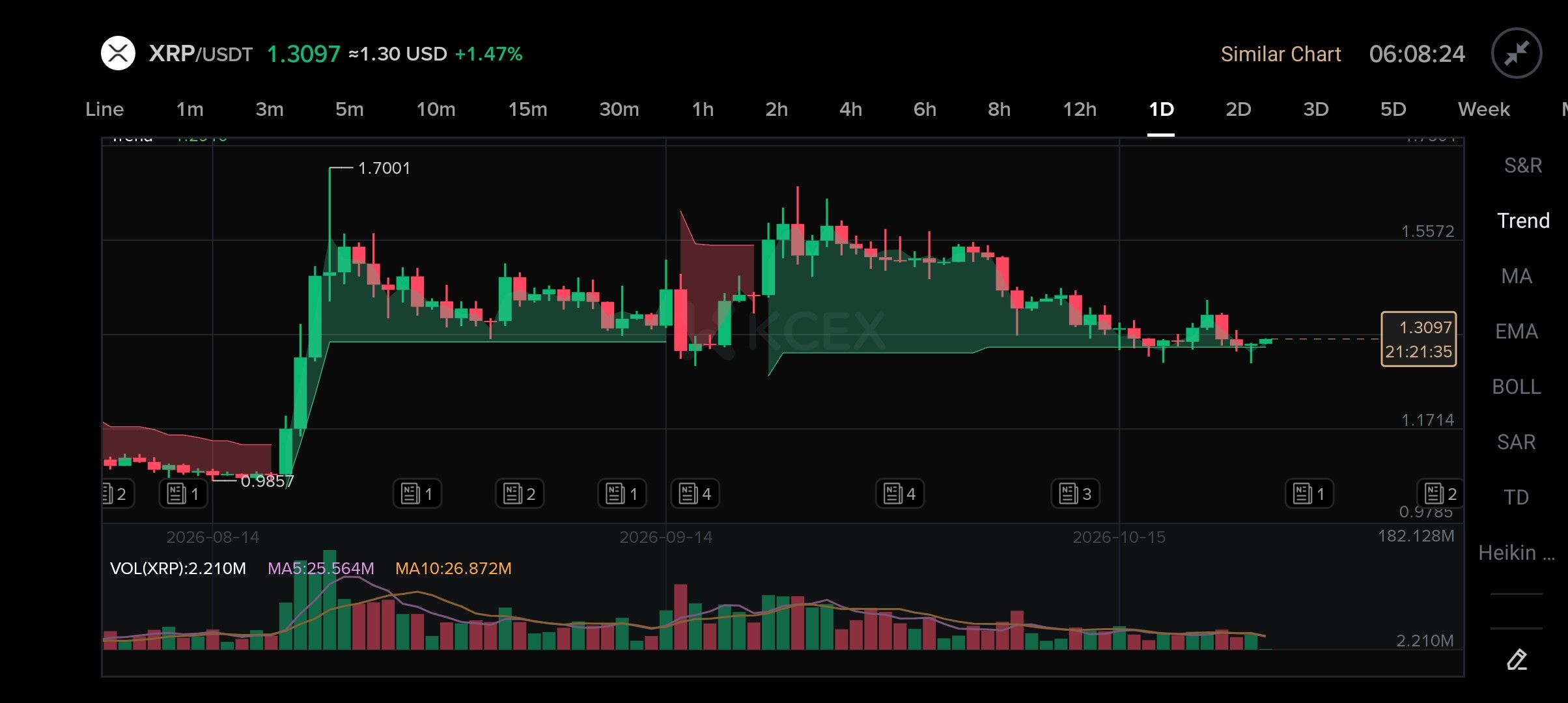Switch to the 30m timeframe
Viewport: 1568px width, 703px height.
point(619,109)
